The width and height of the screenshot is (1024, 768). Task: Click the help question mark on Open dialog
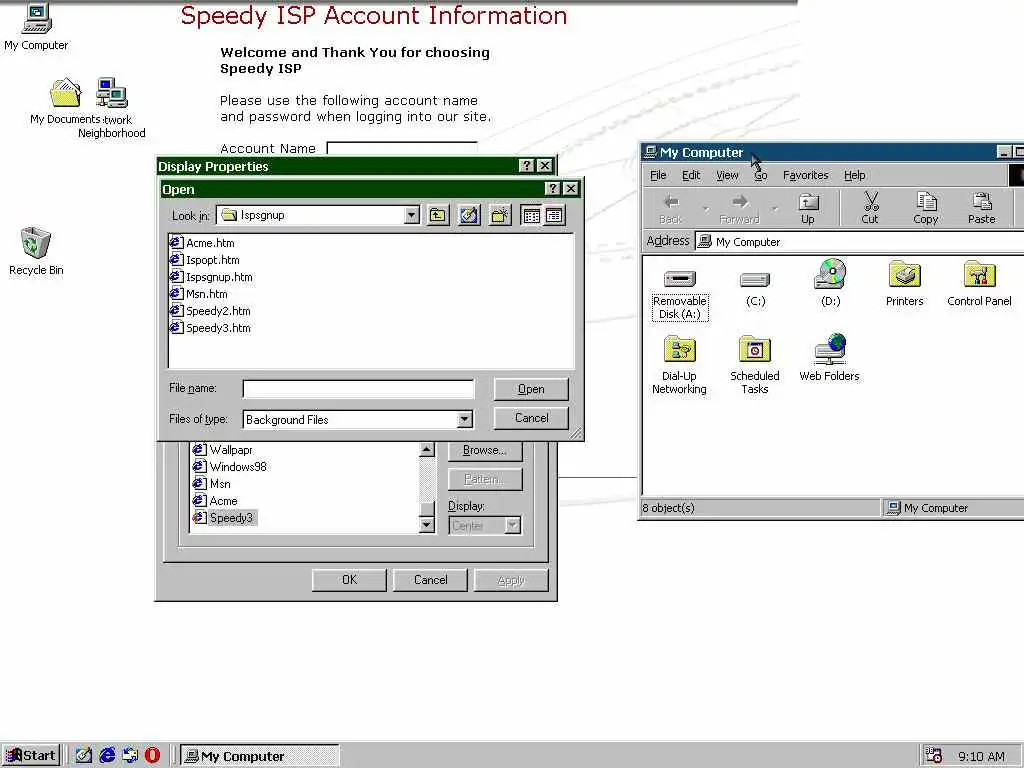(x=552, y=189)
